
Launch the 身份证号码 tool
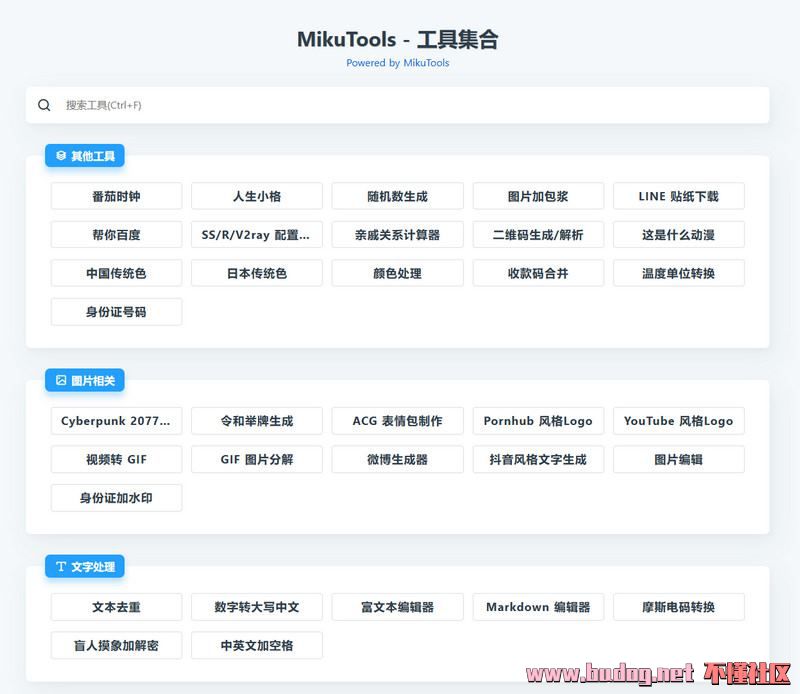tap(116, 312)
